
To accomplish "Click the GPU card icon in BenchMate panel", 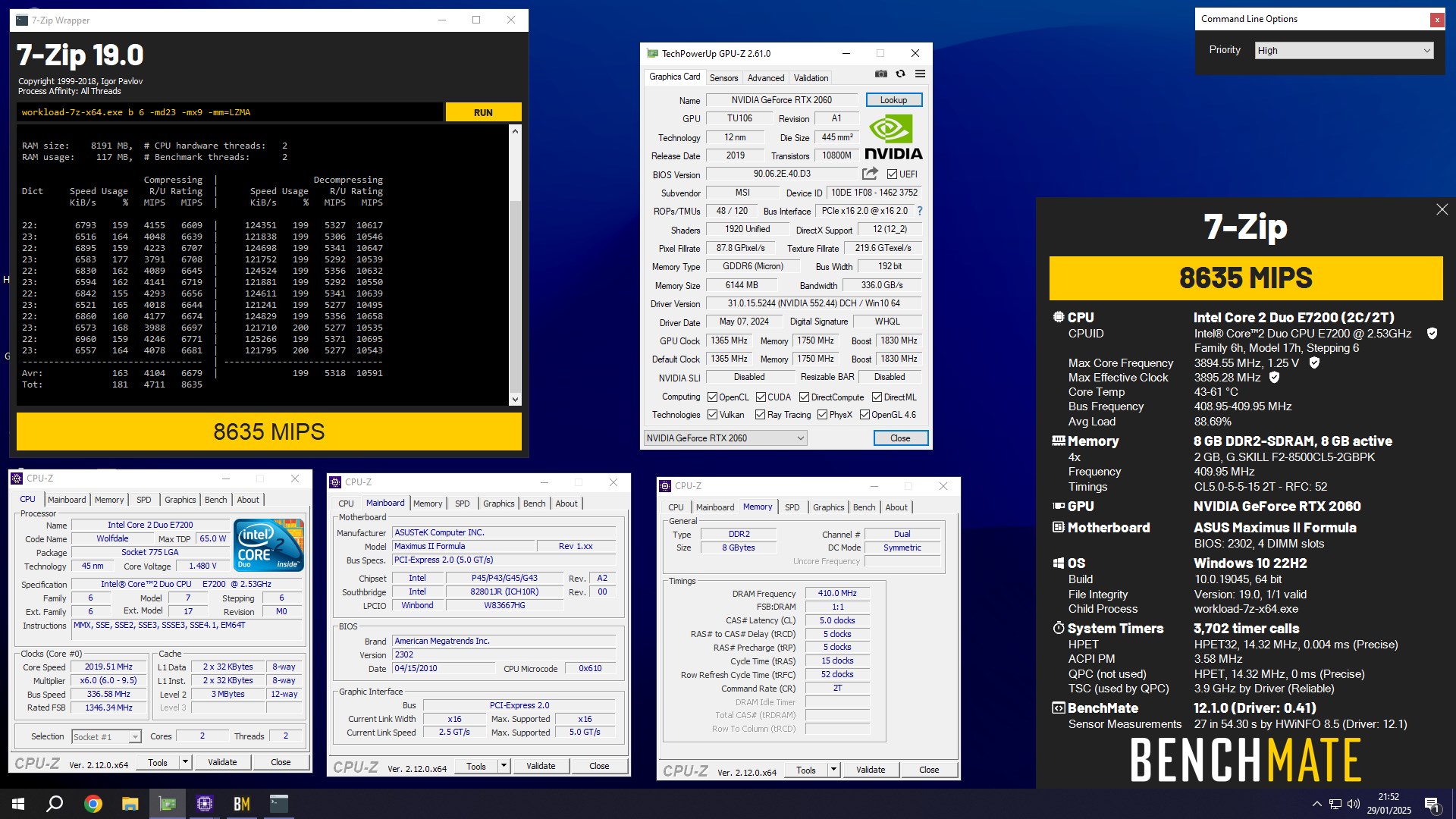I will coord(1059,506).
